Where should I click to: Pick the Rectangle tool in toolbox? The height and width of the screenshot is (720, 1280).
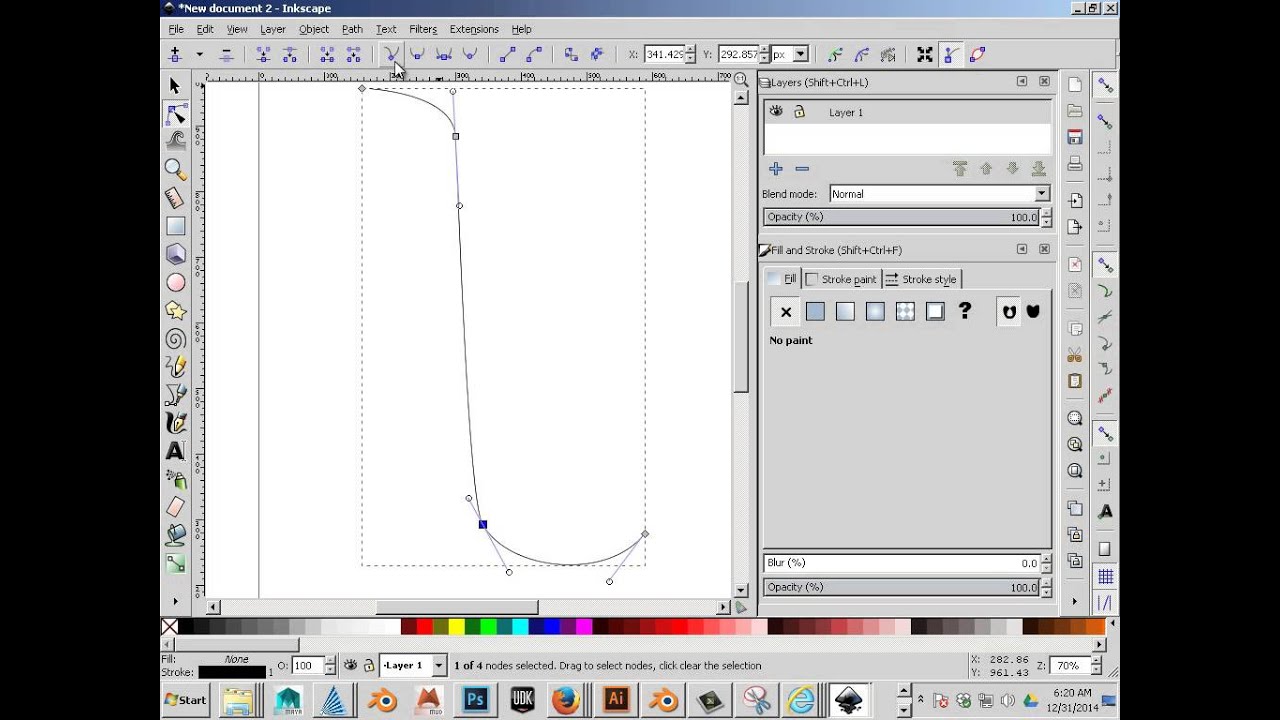[x=176, y=227]
